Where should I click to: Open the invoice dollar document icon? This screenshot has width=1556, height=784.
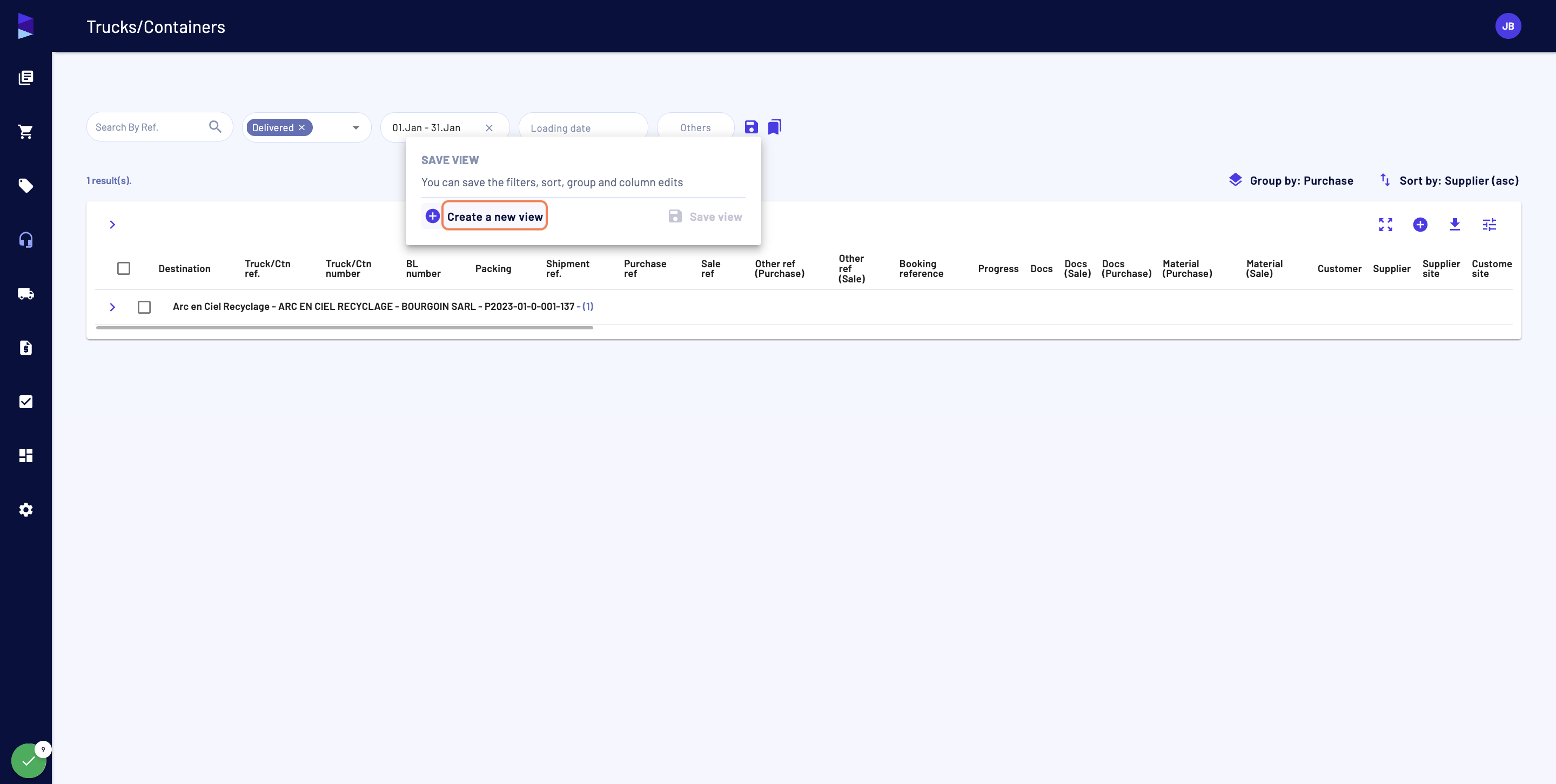(25, 348)
